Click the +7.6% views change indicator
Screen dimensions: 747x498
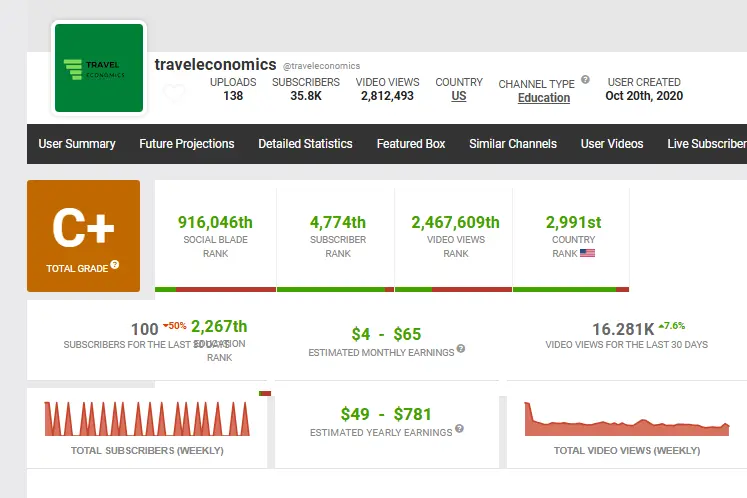coord(672,326)
